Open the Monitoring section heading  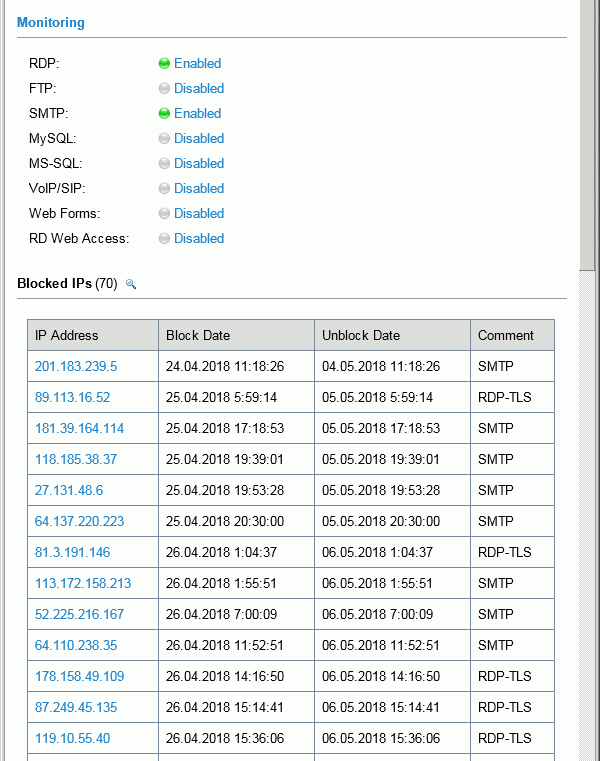tap(51, 23)
